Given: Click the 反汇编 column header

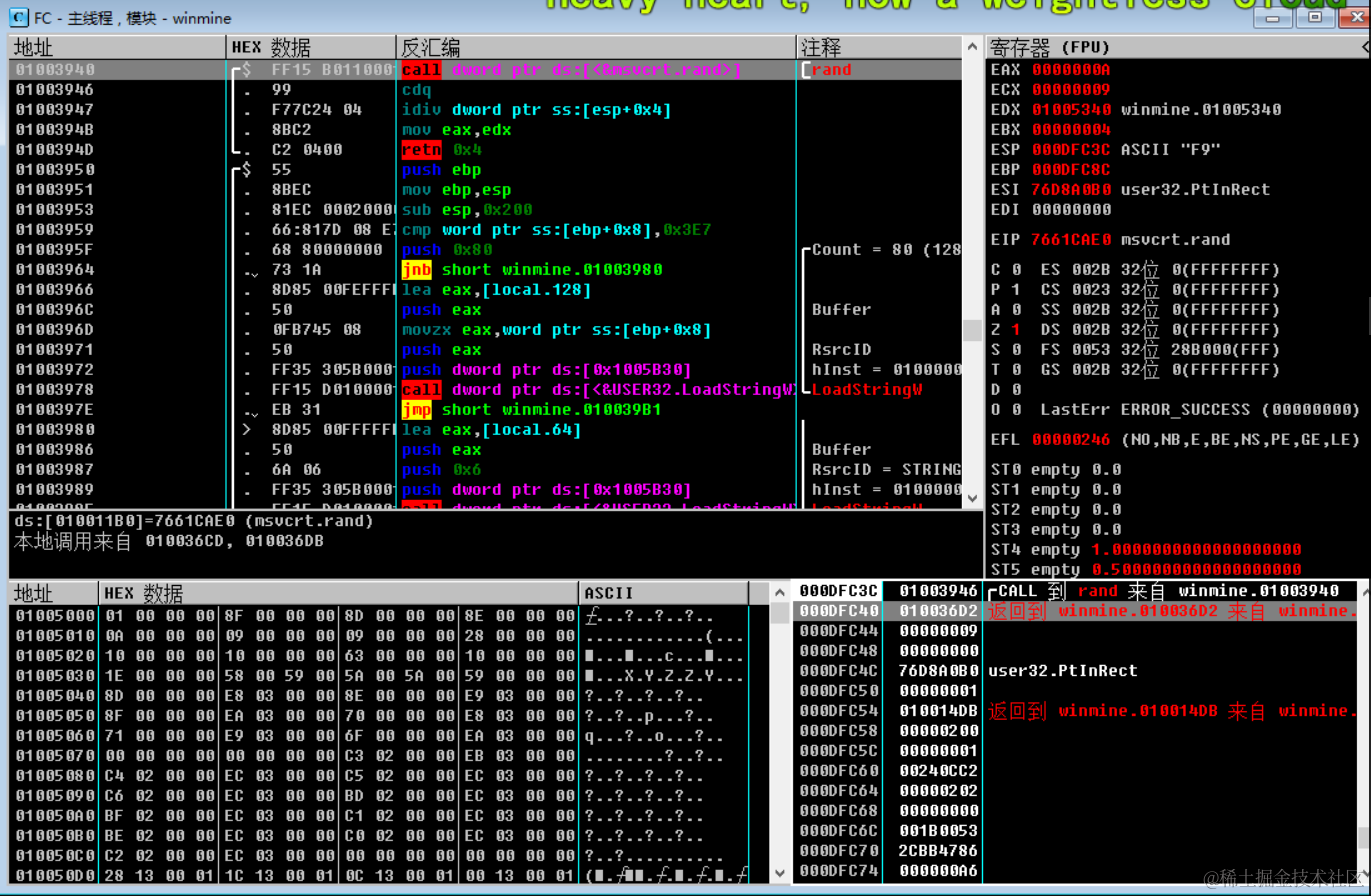Looking at the screenshot, I should (x=597, y=48).
